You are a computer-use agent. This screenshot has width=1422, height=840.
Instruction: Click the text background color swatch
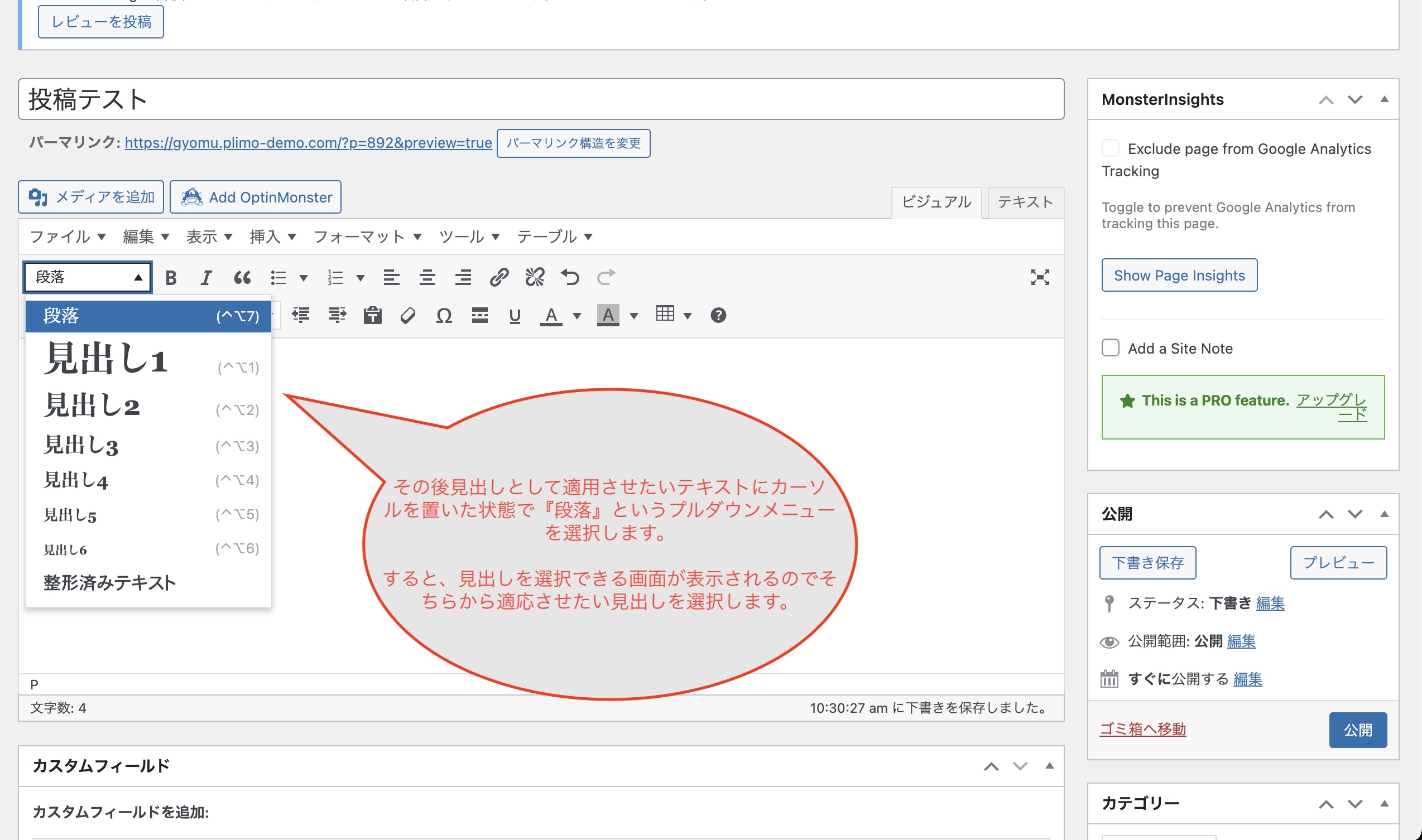point(608,315)
